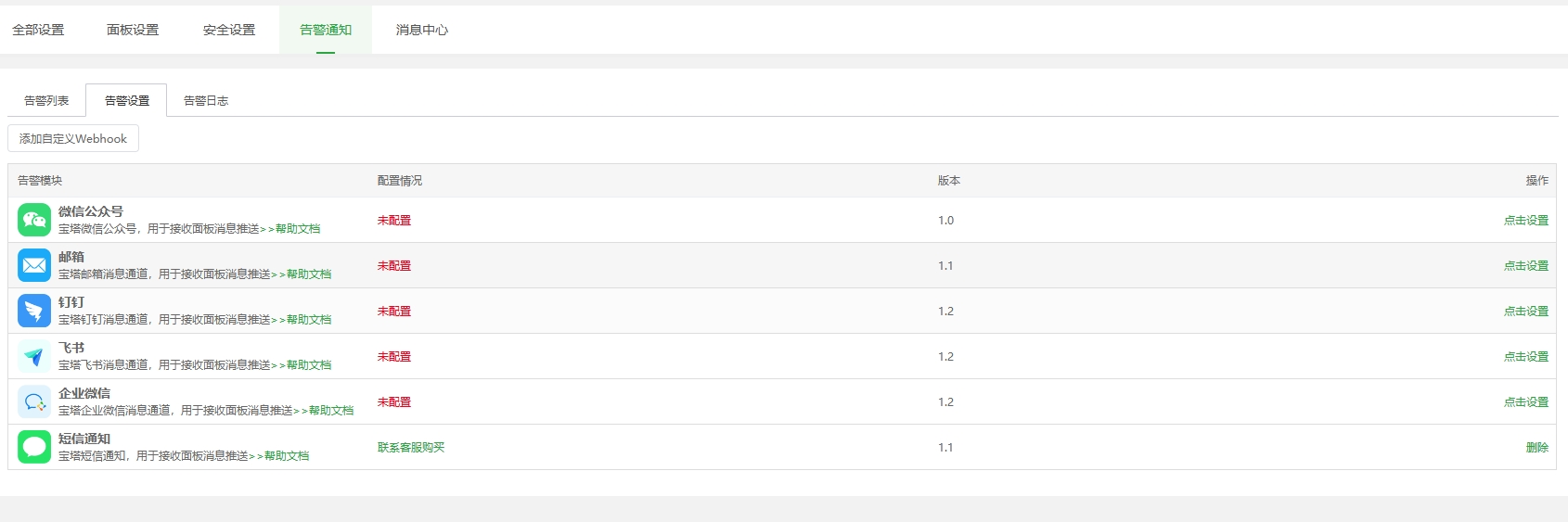Click the DingTalk module icon
The image size is (1568, 522).
point(34,311)
